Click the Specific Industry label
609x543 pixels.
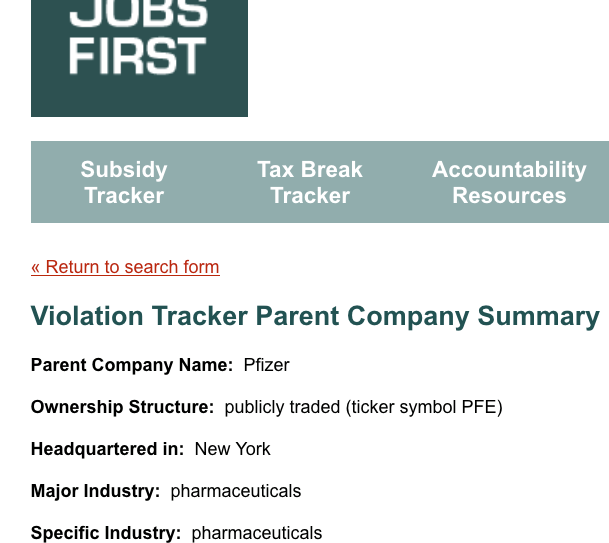coord(106,533)
